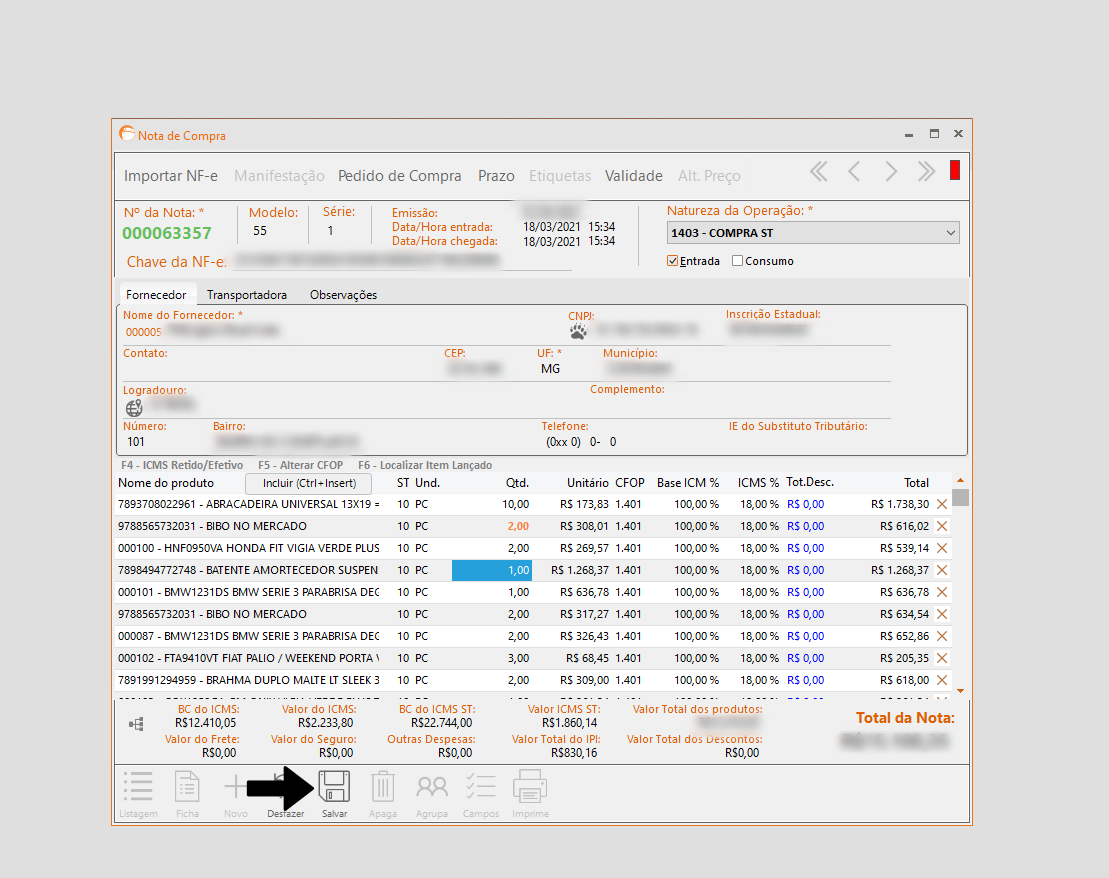
Task: Select the highlighted 1,00 quantity cell
Action: click(492, 570)
